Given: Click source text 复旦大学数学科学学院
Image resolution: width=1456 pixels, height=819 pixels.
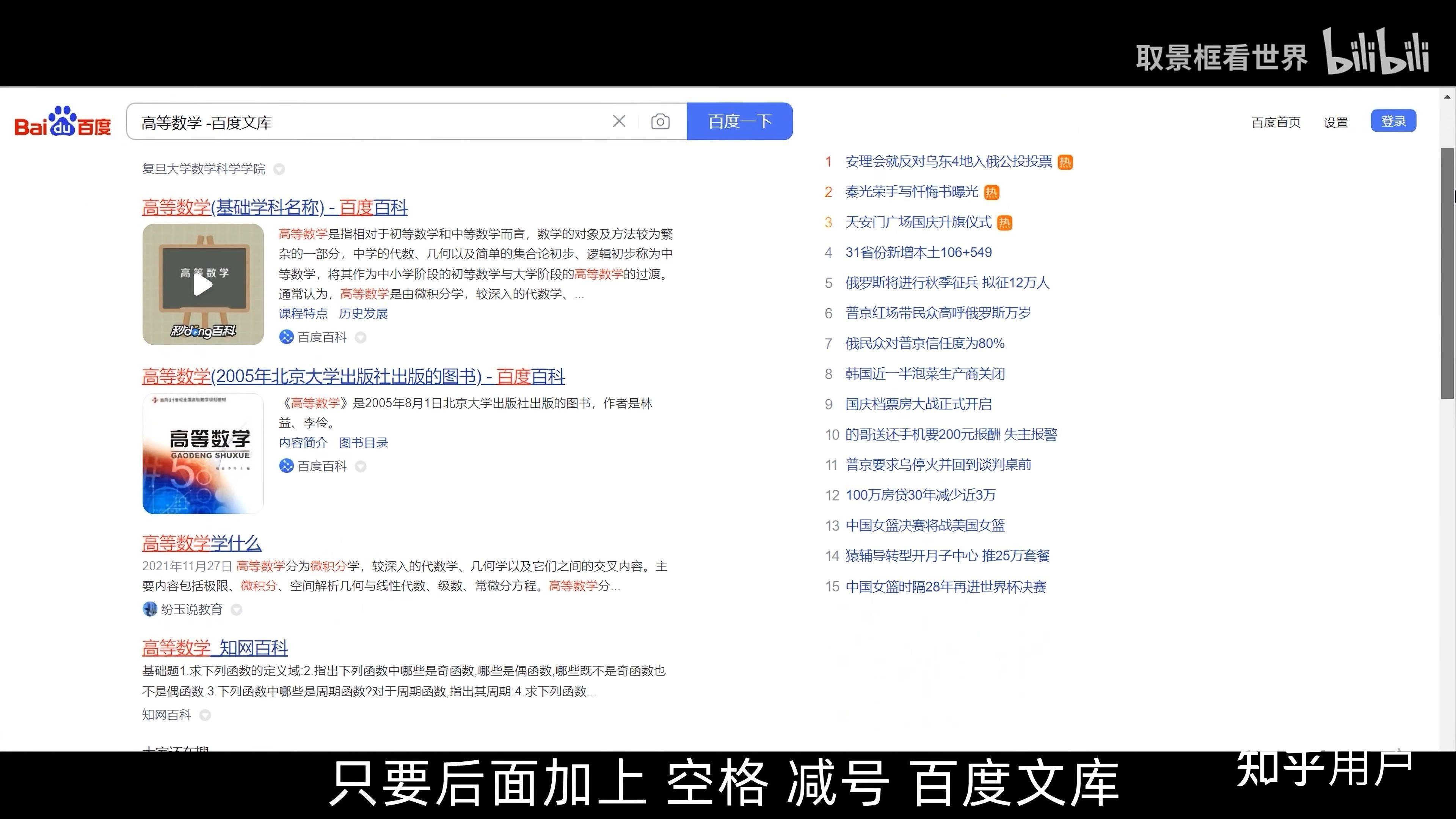Looking at the screenshot, I should point(204,169).
